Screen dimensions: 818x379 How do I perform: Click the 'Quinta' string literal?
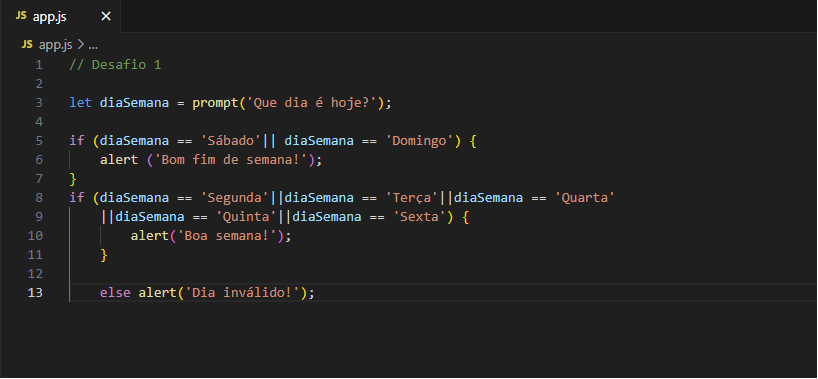(246, 217)
